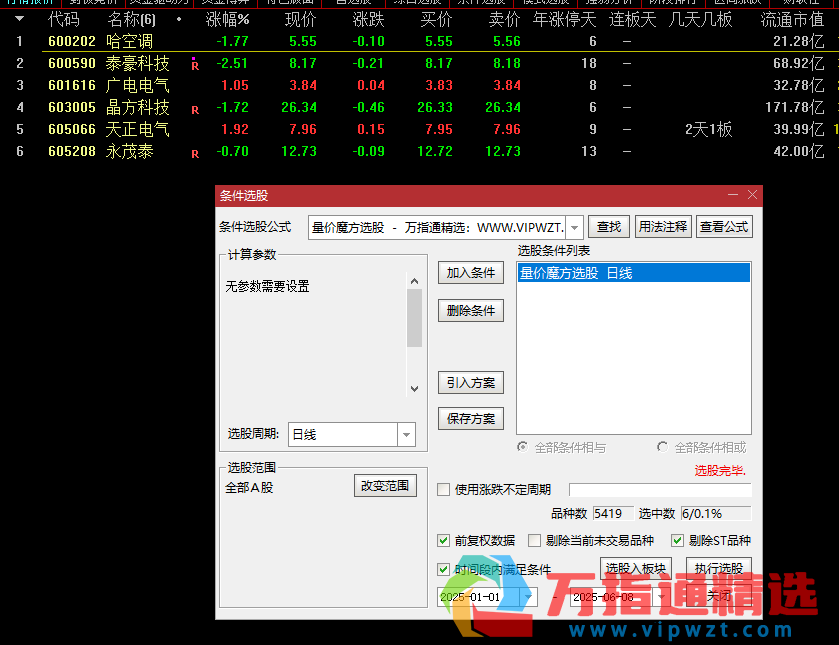This screenshot has width=839, height=645.
Task: Uncheck the 前复权数据 checkbox
Action: 444,540
